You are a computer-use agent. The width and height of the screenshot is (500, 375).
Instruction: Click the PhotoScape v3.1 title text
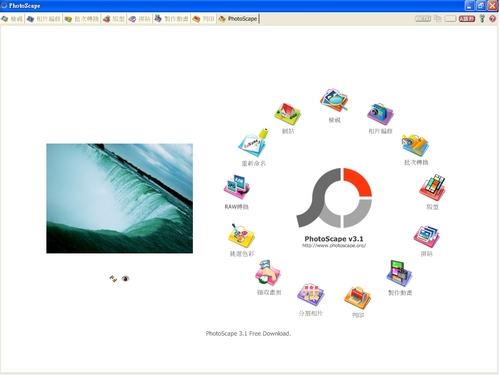(334, 239)
